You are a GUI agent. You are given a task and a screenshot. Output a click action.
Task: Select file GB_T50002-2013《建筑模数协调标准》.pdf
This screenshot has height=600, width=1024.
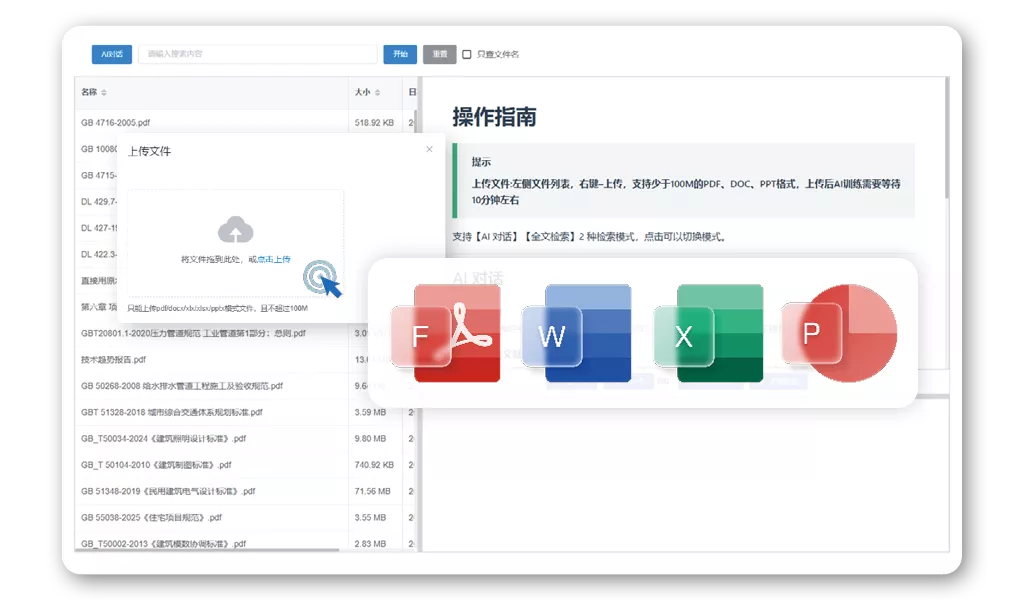click(x=163, y=544)
